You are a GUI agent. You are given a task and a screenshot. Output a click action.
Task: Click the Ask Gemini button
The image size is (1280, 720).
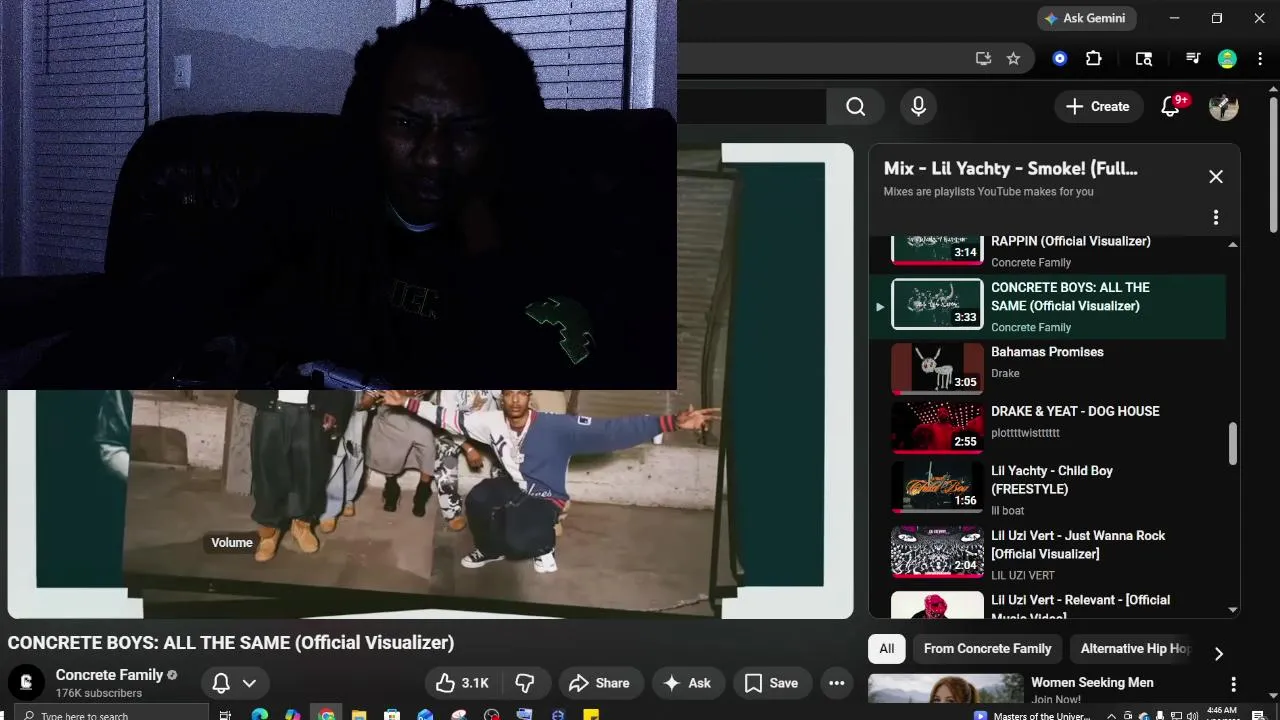[1086, 18]
